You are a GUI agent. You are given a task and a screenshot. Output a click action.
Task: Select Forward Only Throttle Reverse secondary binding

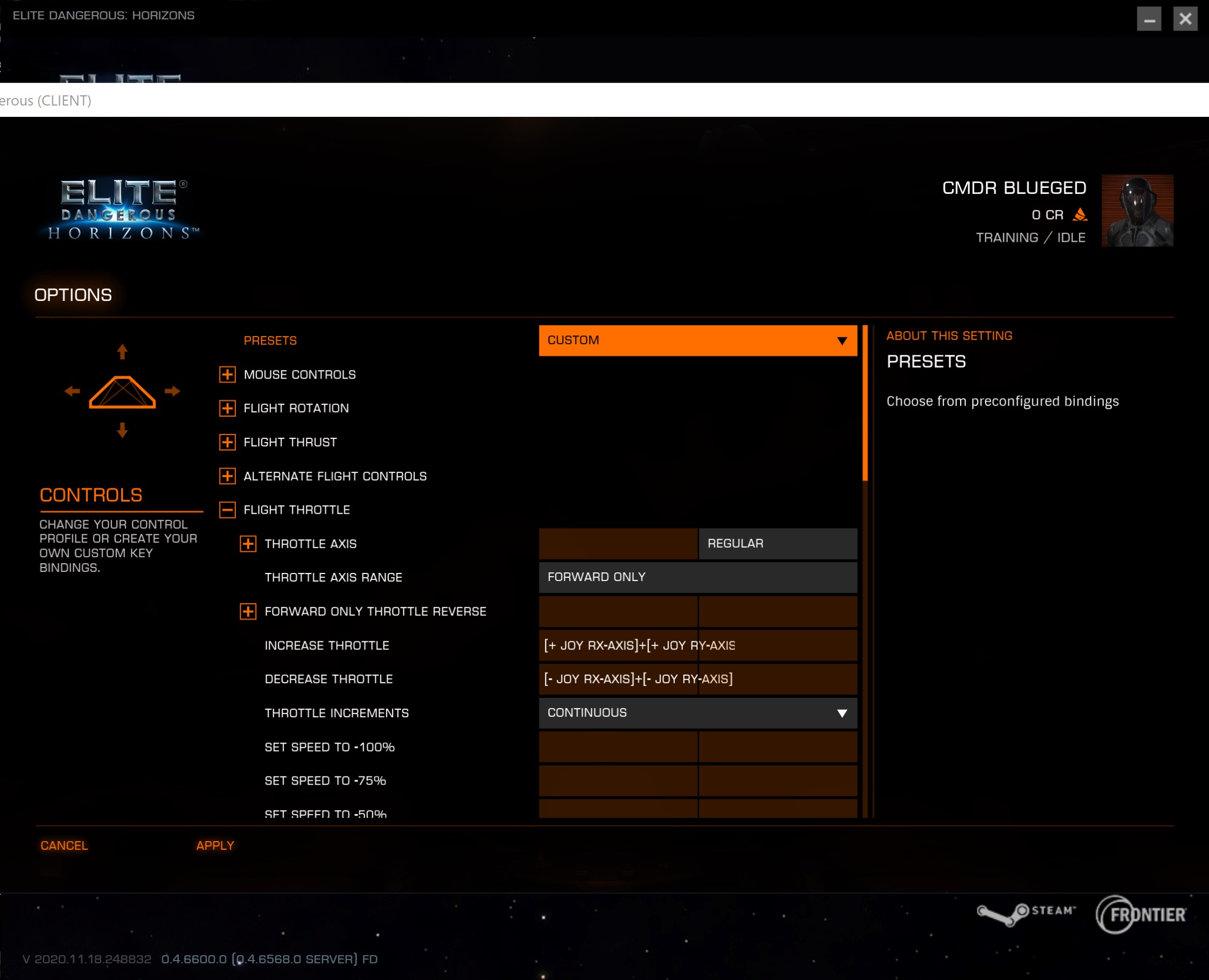click(778, 611)
